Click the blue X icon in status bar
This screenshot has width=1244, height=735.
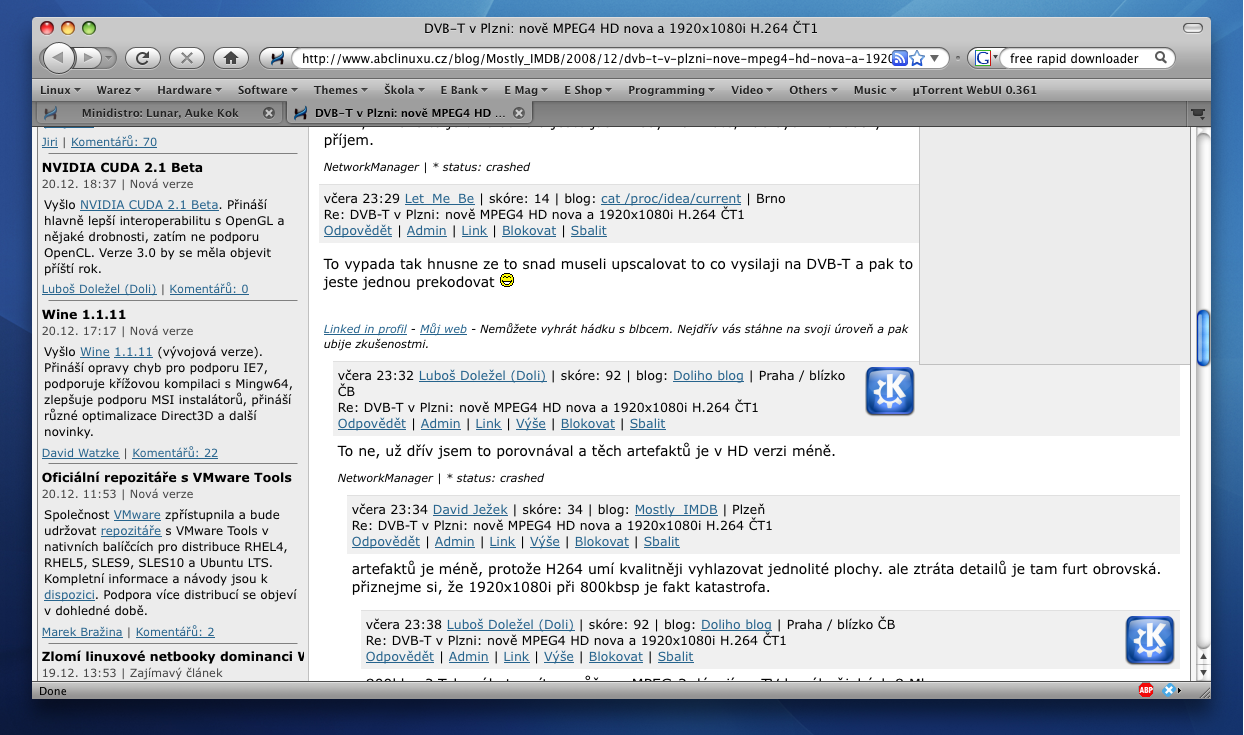coord(1168,690)
